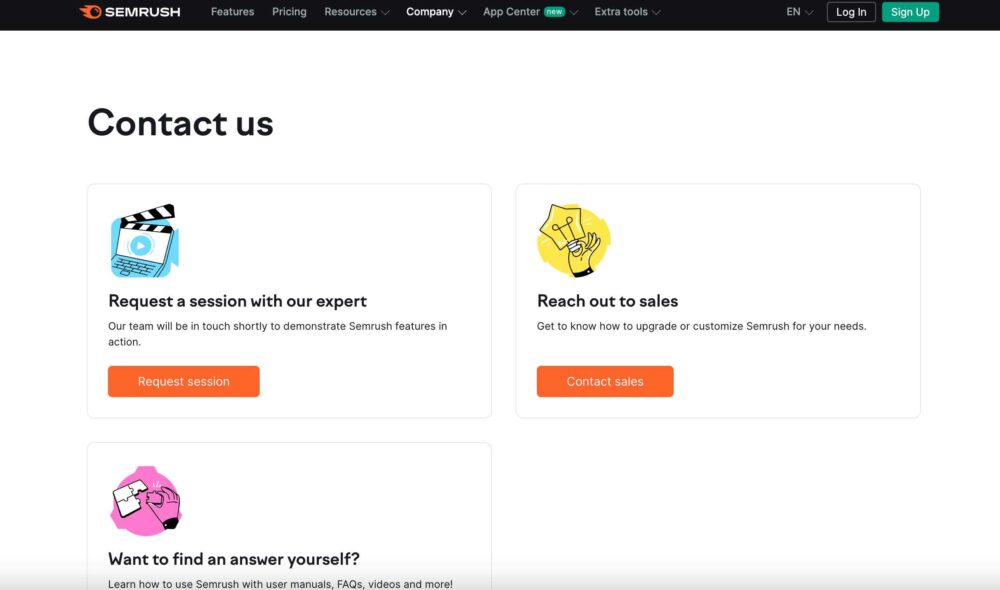Open the EN language selector
The width and height of the screenshot is (1000, 590).
799,12
